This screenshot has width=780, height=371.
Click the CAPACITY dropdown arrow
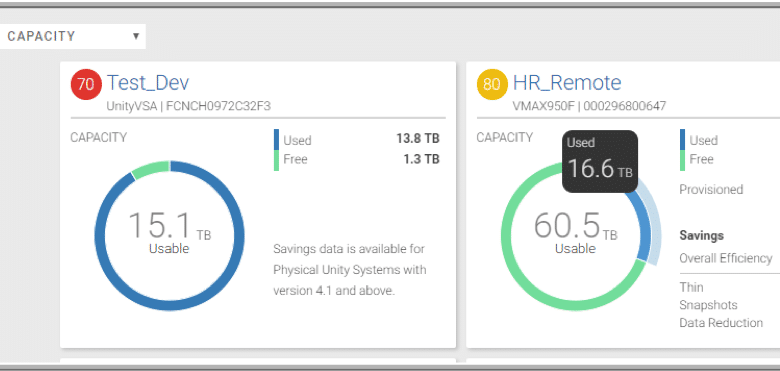point(136,36)
